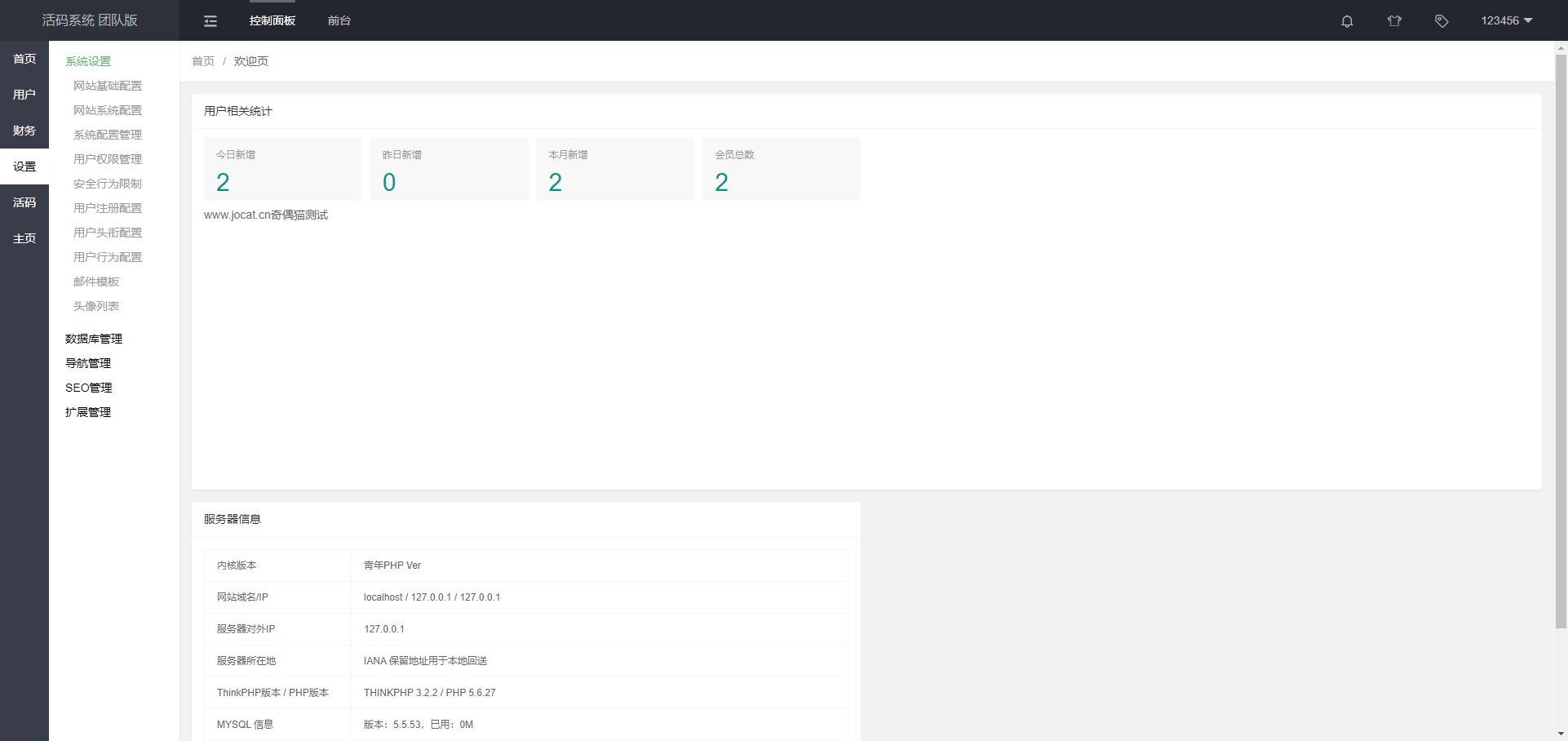The height and width of the screenshot is (741, 1568).
Task: Click the THINKPHP 3.2.2 / PHP 5.6.27 cell
Action: 600,693
